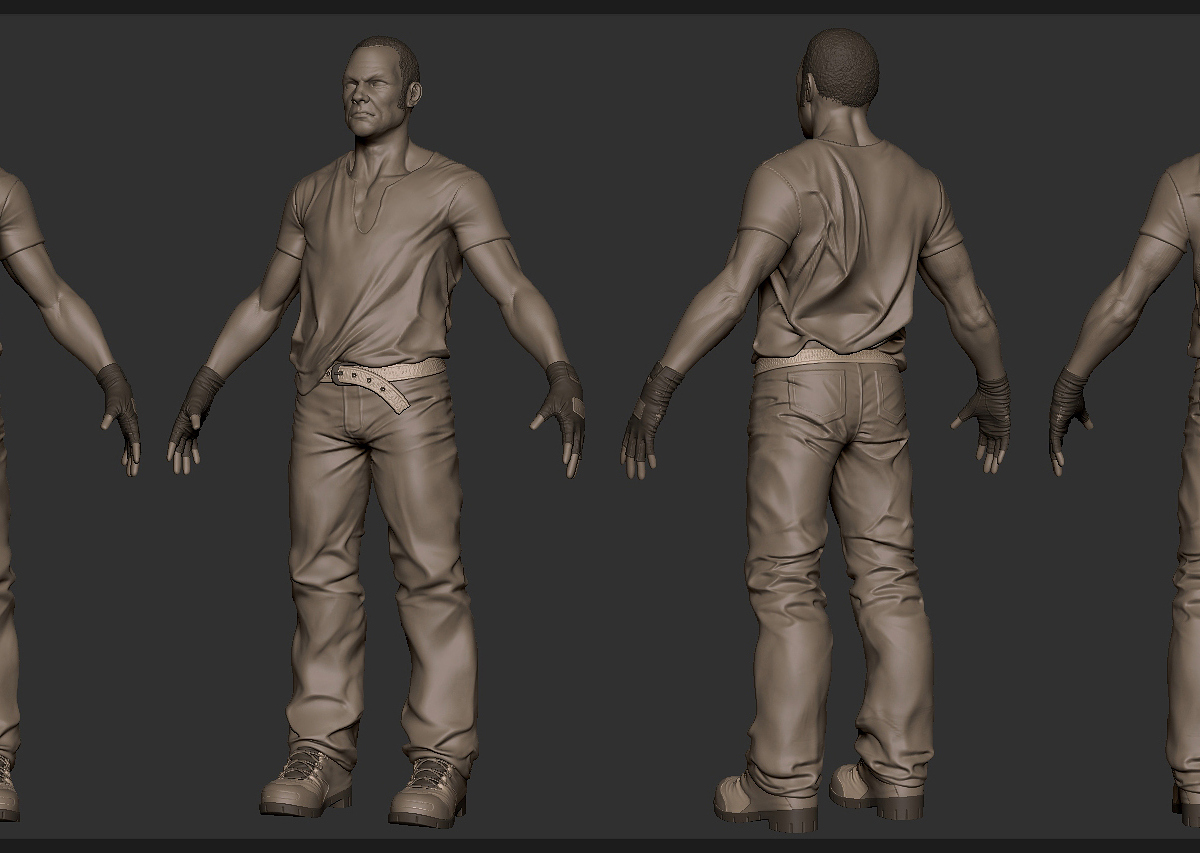Select the front-facing character's head
1200x853 pixels.
coord(380,88)
